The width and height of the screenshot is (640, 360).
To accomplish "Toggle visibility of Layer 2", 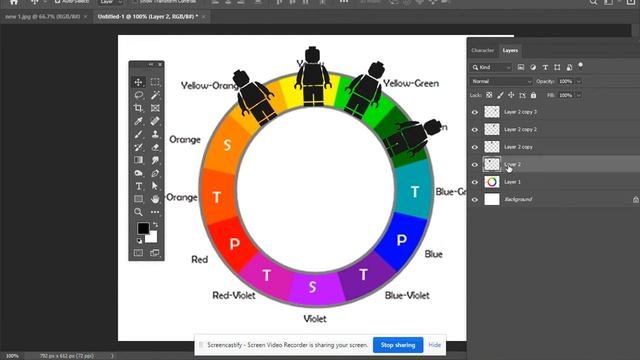I will tap(475, 165).
